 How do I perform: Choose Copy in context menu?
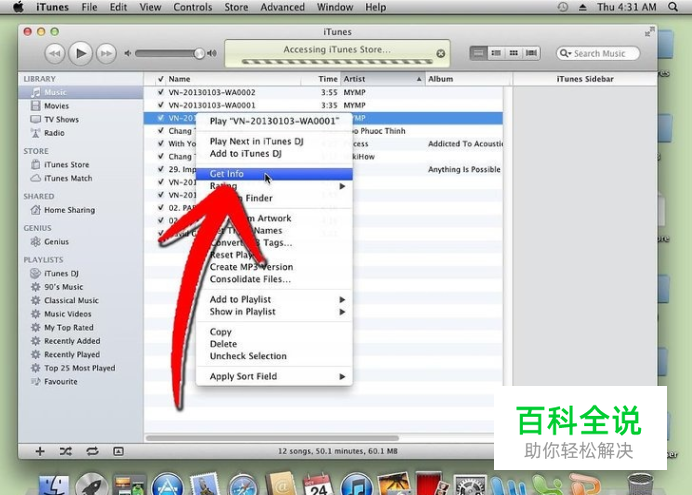(274, 332)
